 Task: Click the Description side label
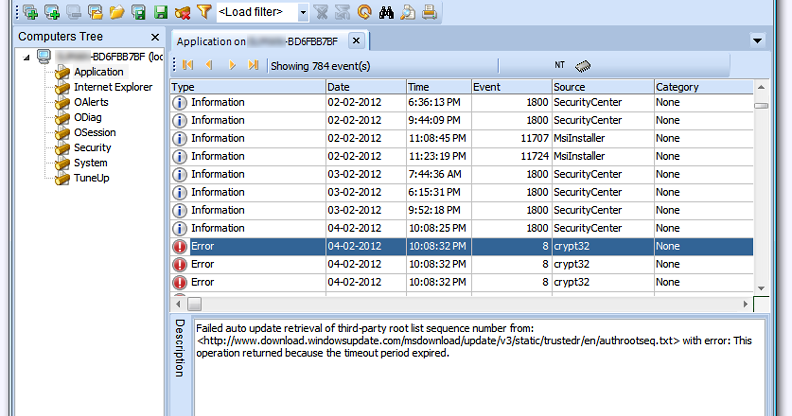(180, 348)
